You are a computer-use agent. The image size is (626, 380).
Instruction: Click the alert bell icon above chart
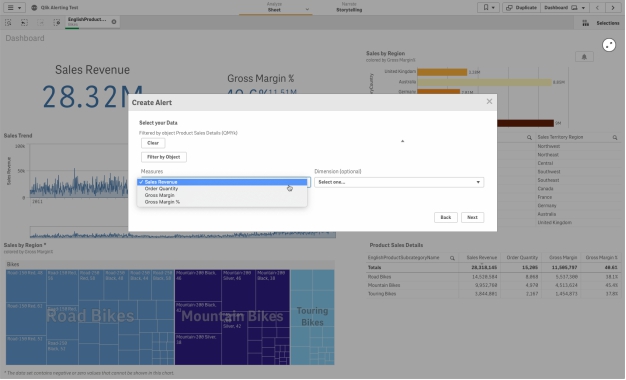tap(584, 57)
